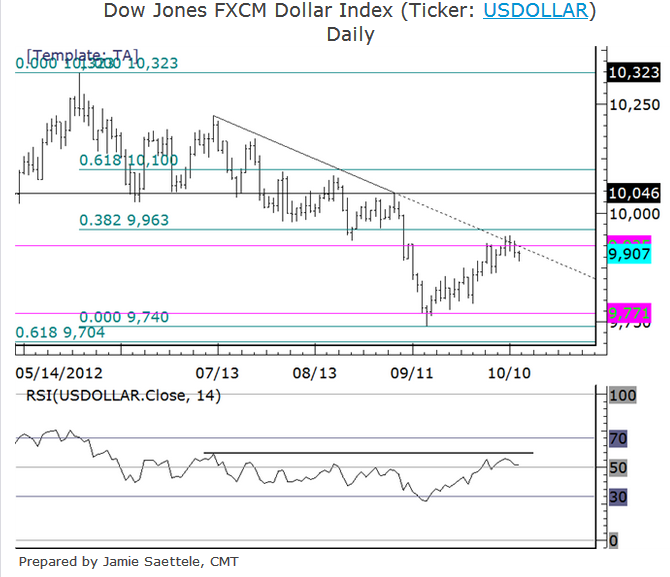Click the 10,000 axis value

(635, 214)
